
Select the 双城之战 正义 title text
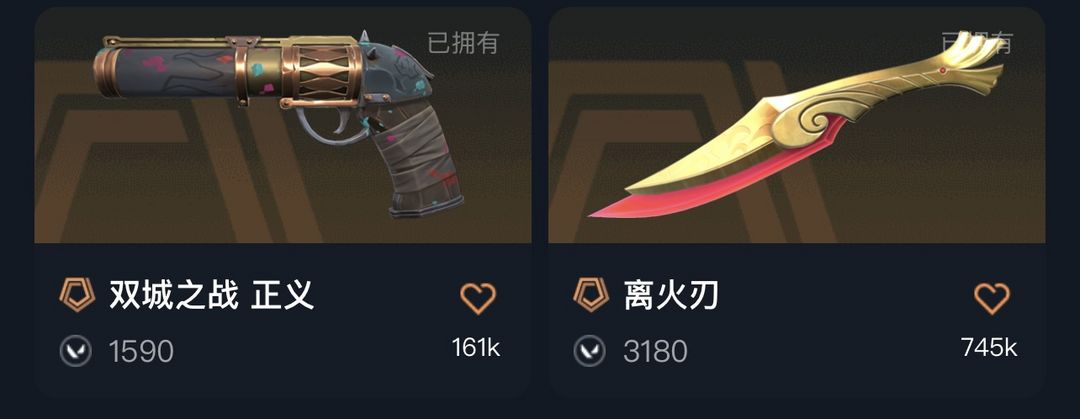tap(211, 296)
